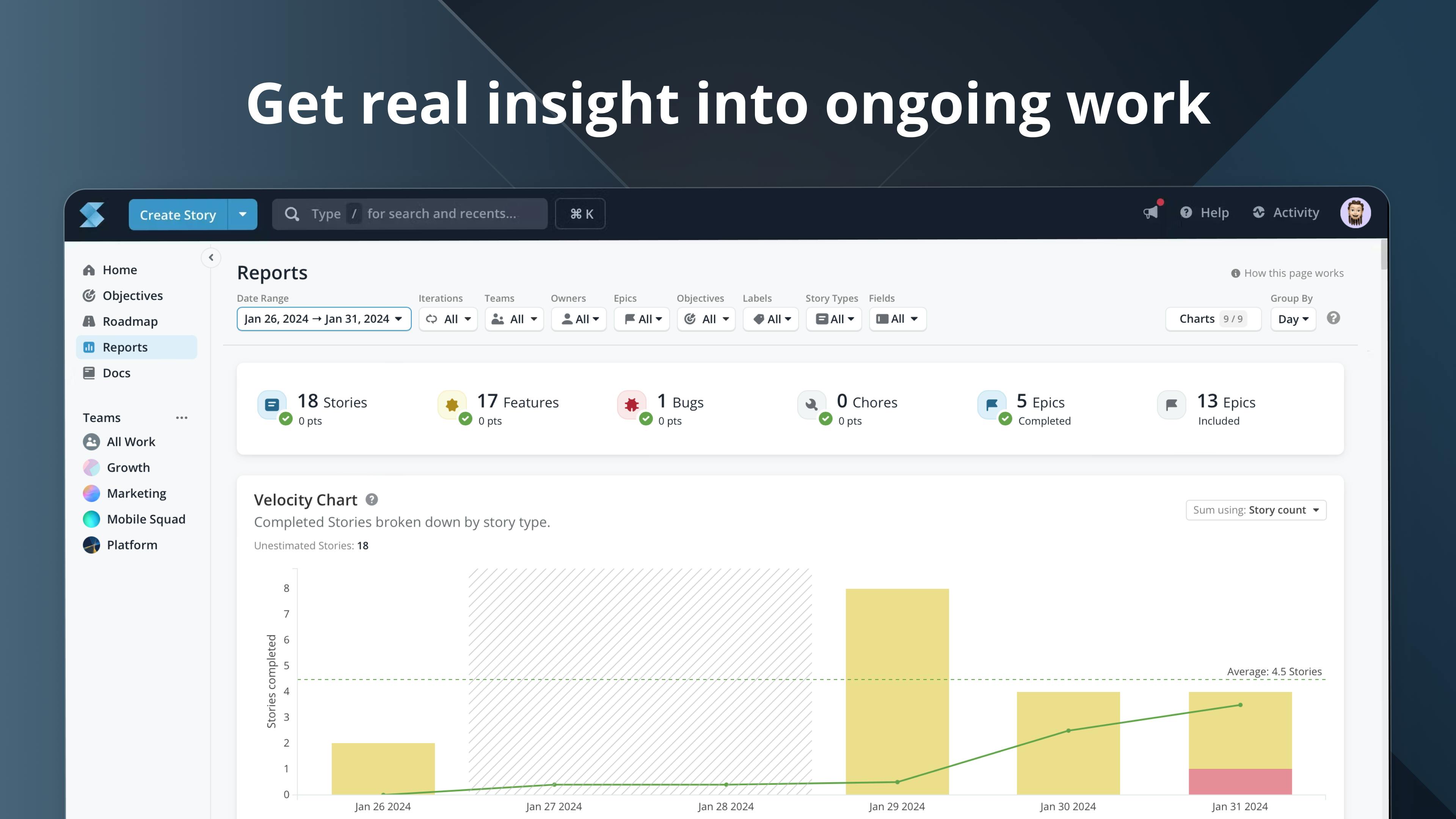Click the Help question mark icon

click(x=1186, y=212)
